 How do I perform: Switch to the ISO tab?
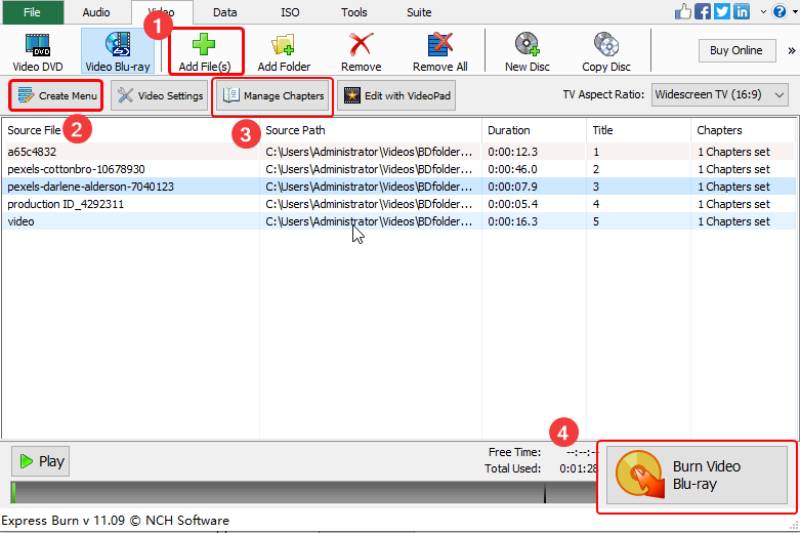coord(290,12)
